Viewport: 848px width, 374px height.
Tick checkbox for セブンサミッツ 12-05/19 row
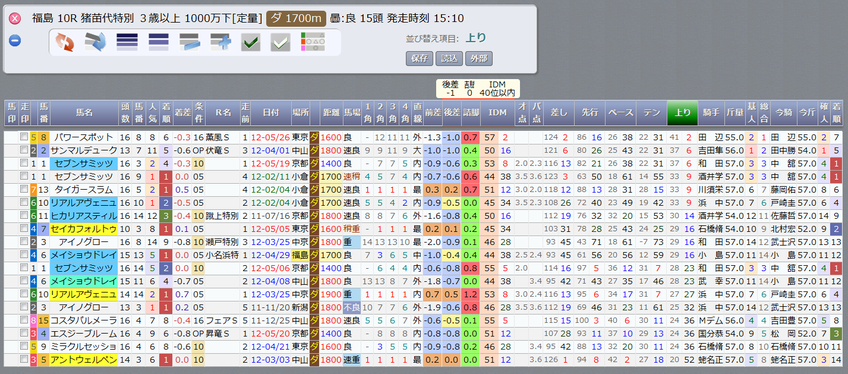(23, 164)
